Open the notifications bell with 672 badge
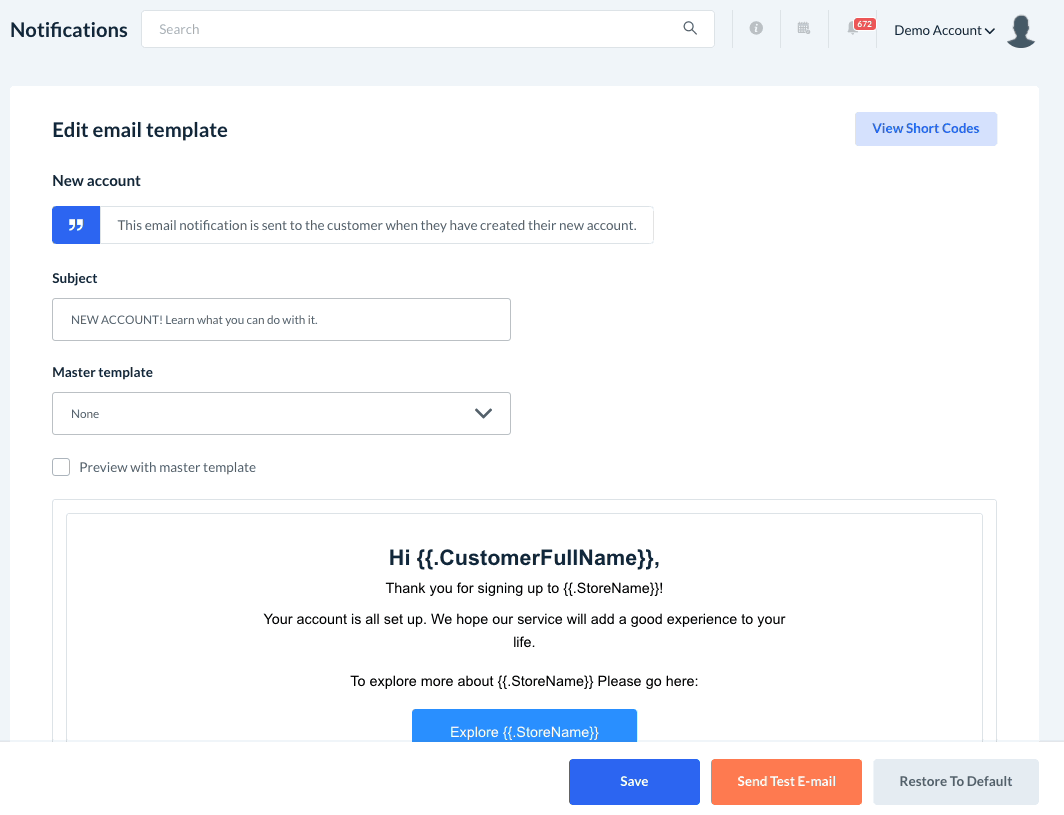 click(x=853, y=29)
